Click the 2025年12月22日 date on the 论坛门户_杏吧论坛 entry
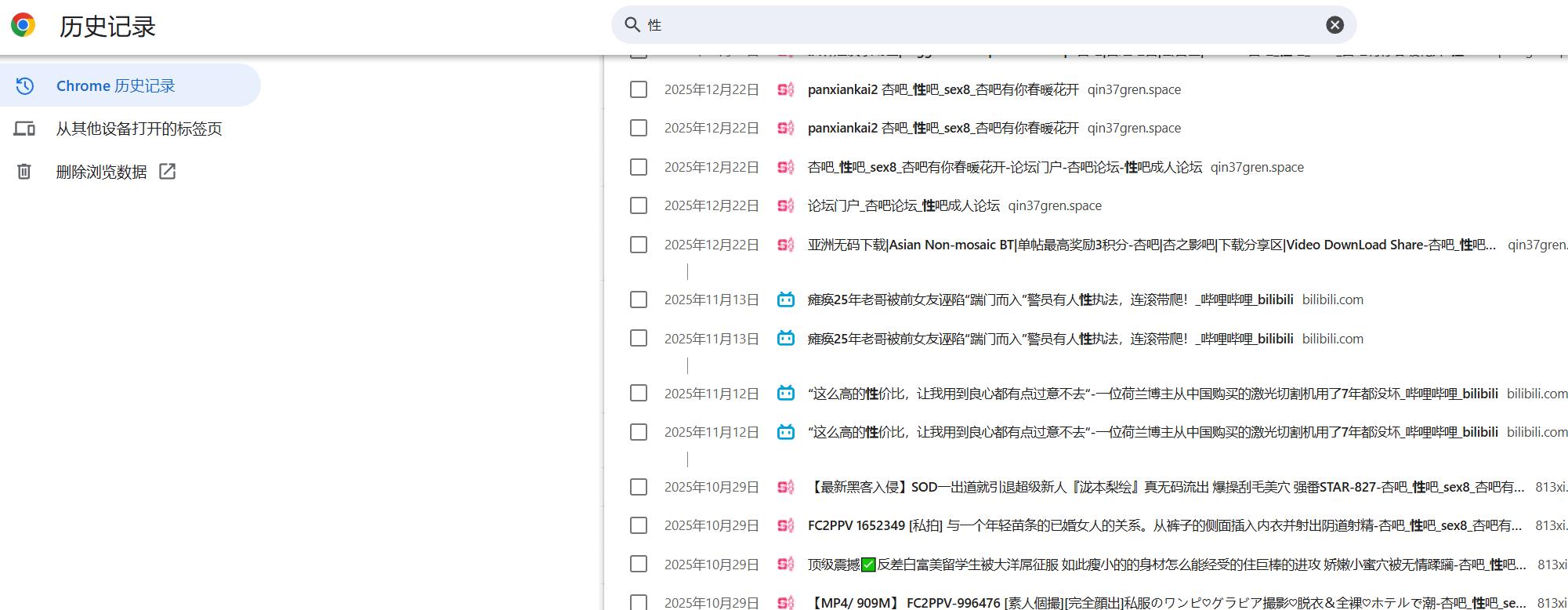 [x=712, y=205]
